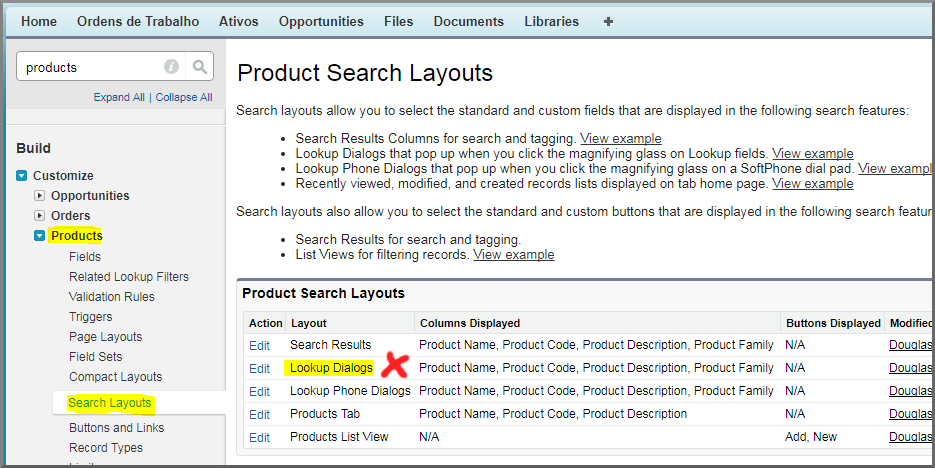This screenshot has width=935, height=468.
Task: Go to the Home tab
Action: click(39, 21)
